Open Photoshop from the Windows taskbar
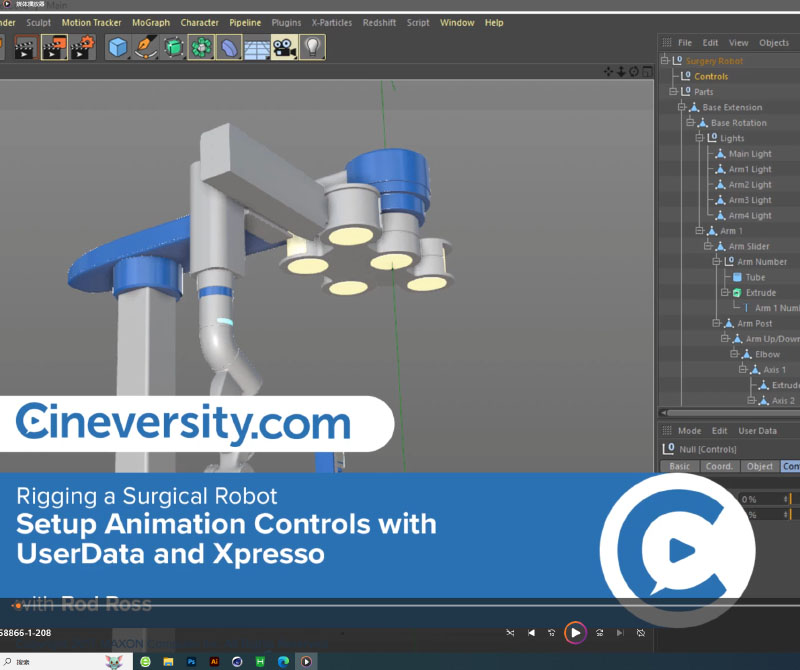Screen dimensions: 800x670 pos(191,661)
